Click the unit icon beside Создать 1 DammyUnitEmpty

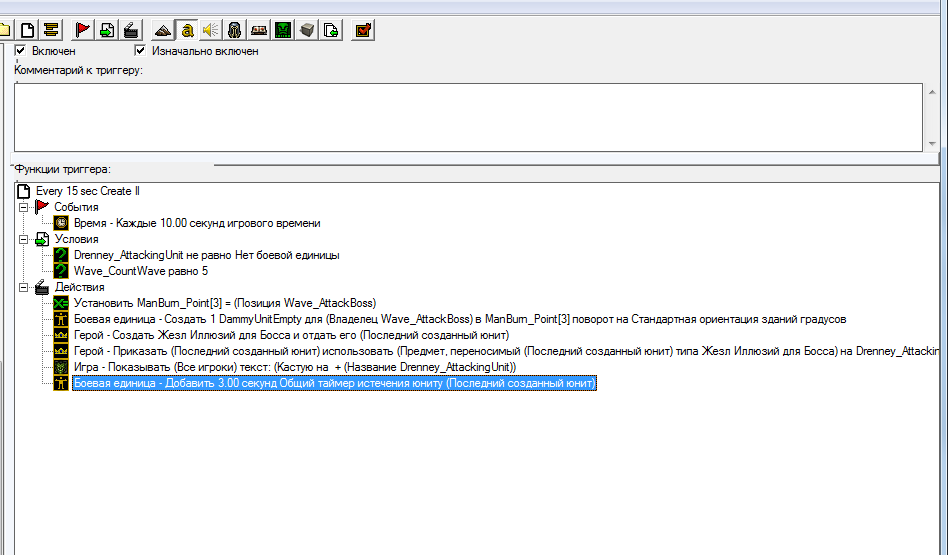61,319
